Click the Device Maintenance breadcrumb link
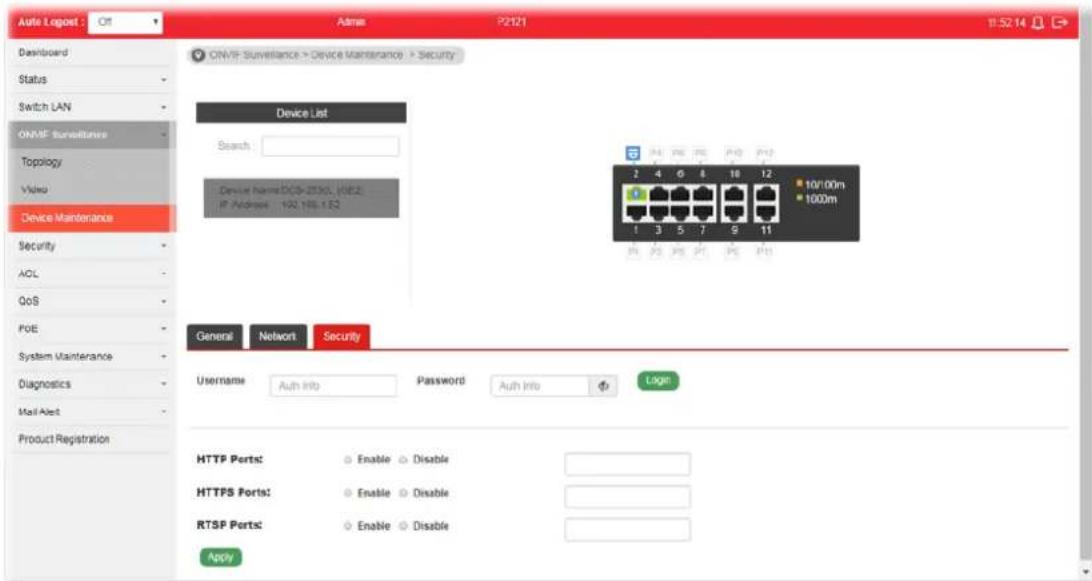1092x581 pixels. pyautogui.click(x=357, y=55)
